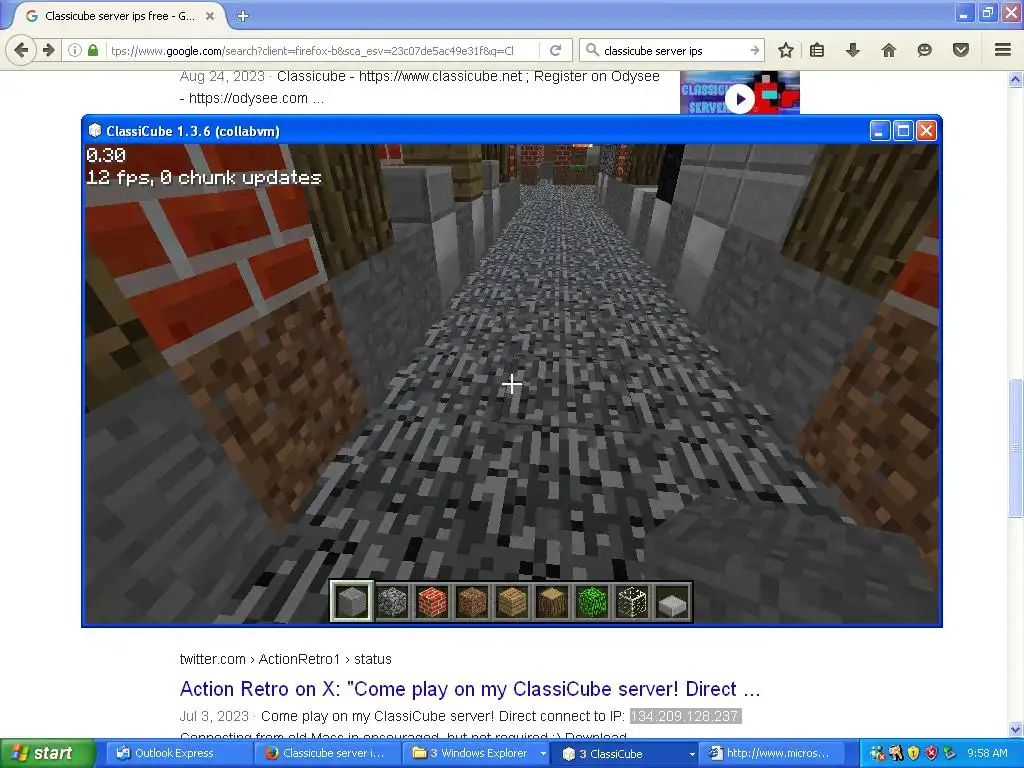Select the green leaves block in the hotbar
1024x768 pixels.
[x=592, y=601]
